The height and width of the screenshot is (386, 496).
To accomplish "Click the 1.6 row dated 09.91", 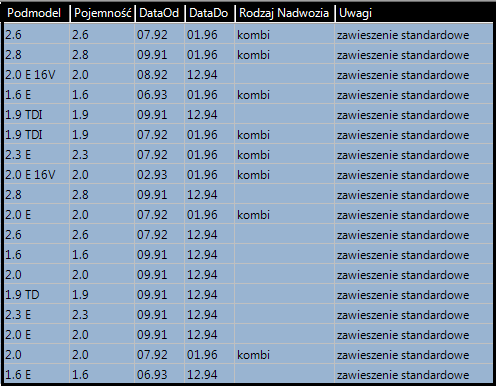I will click(x=248, y=254).
